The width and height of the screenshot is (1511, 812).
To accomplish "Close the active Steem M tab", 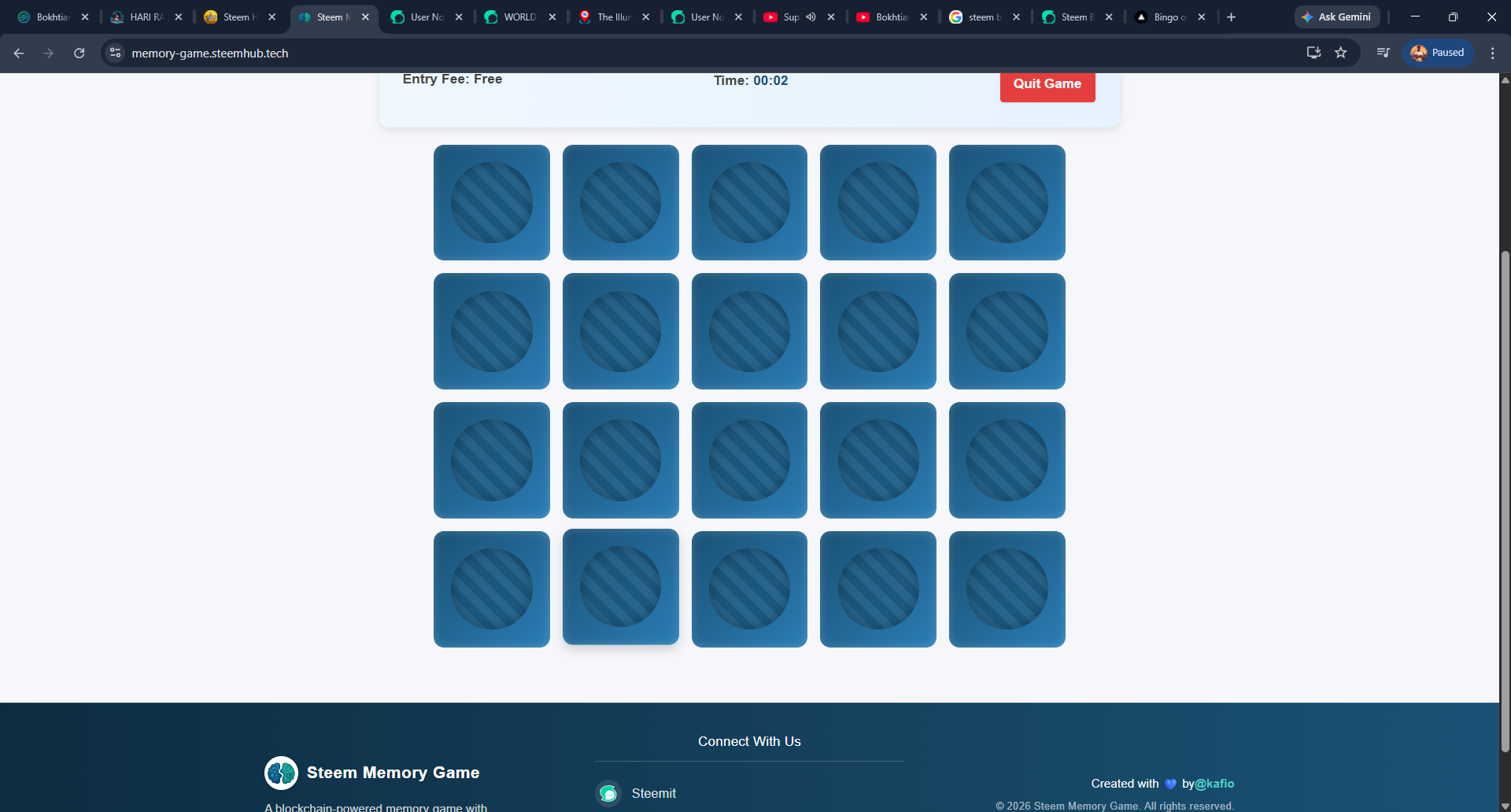I will (x=365, y=17).
